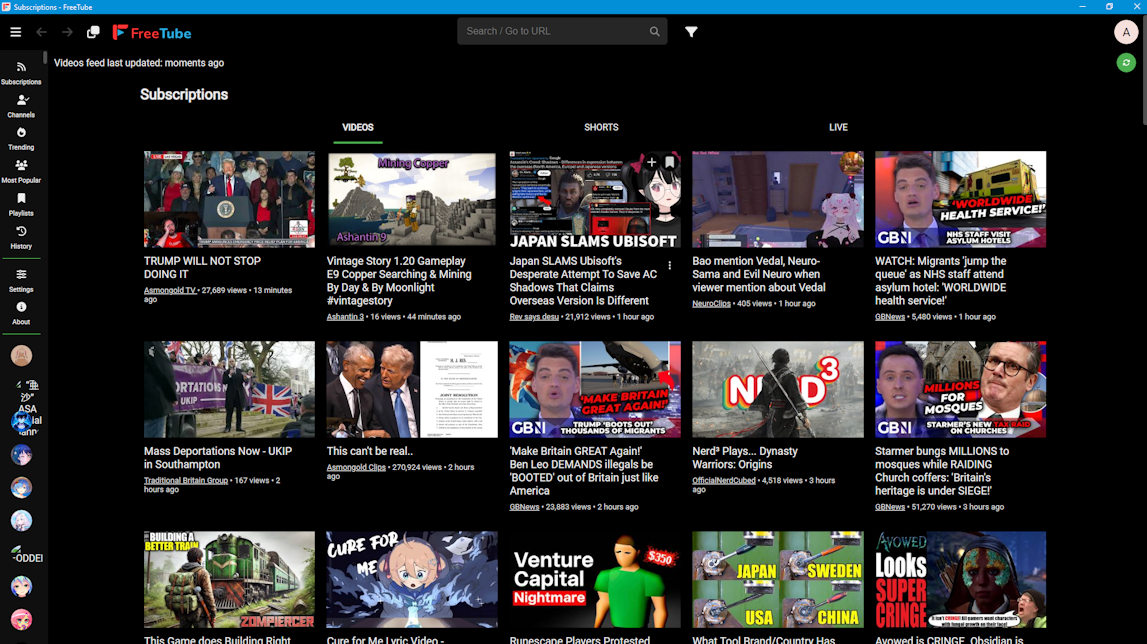Open the three-dot options for Japan SLAMS Ubisoft video
Screen dimensions: 1147x644
pos(669,265)
